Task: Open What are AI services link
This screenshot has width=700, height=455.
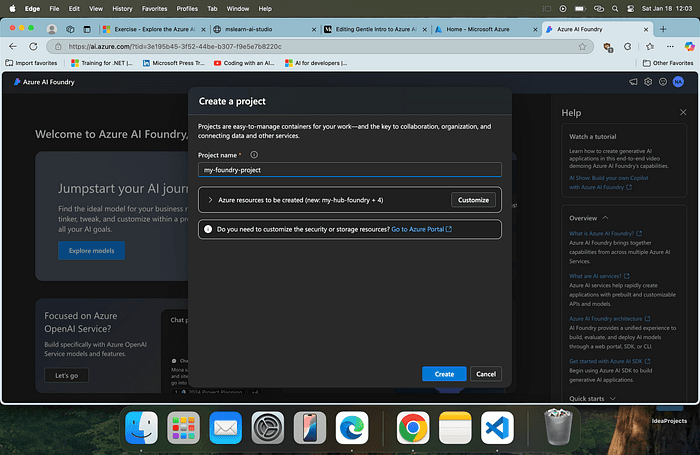Action: [x=599, y=276]
